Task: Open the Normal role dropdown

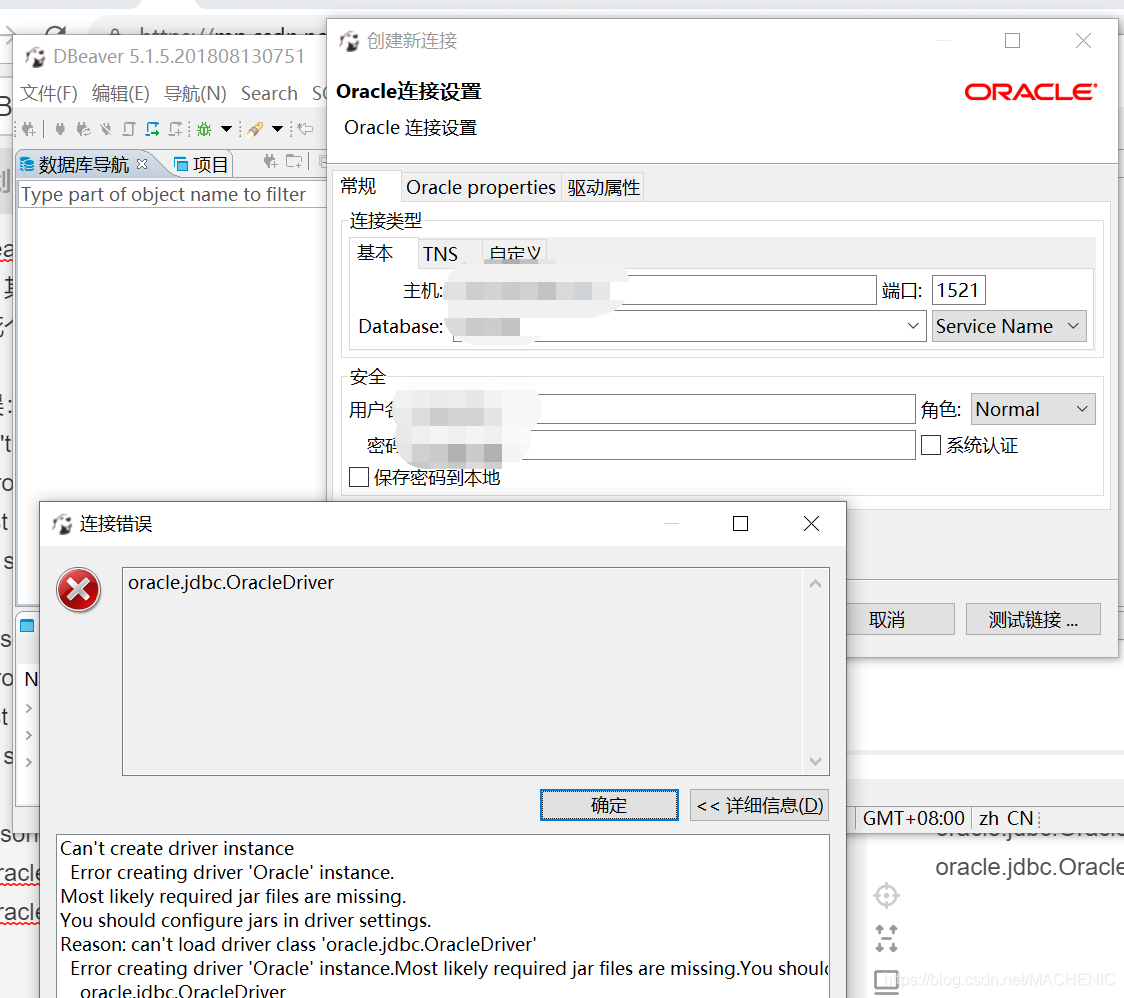Action: click(1032, 408)
